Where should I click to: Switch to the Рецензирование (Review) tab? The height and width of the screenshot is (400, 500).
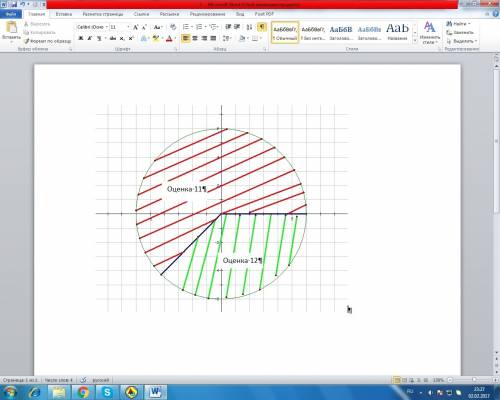pos(207,14)
